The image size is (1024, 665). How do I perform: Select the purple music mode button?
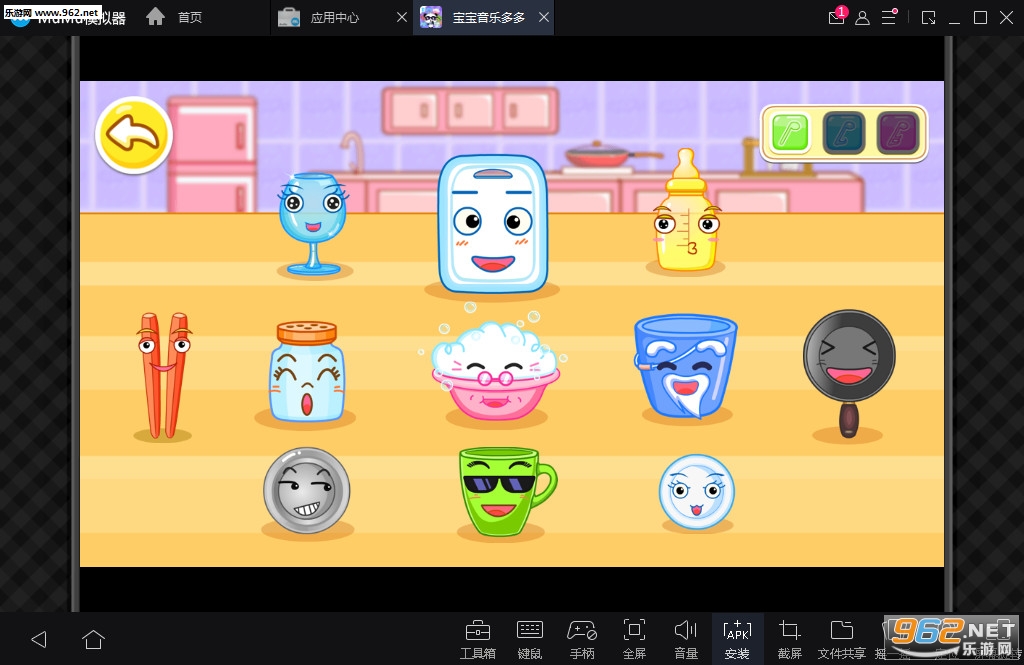(x=897, y=133)
